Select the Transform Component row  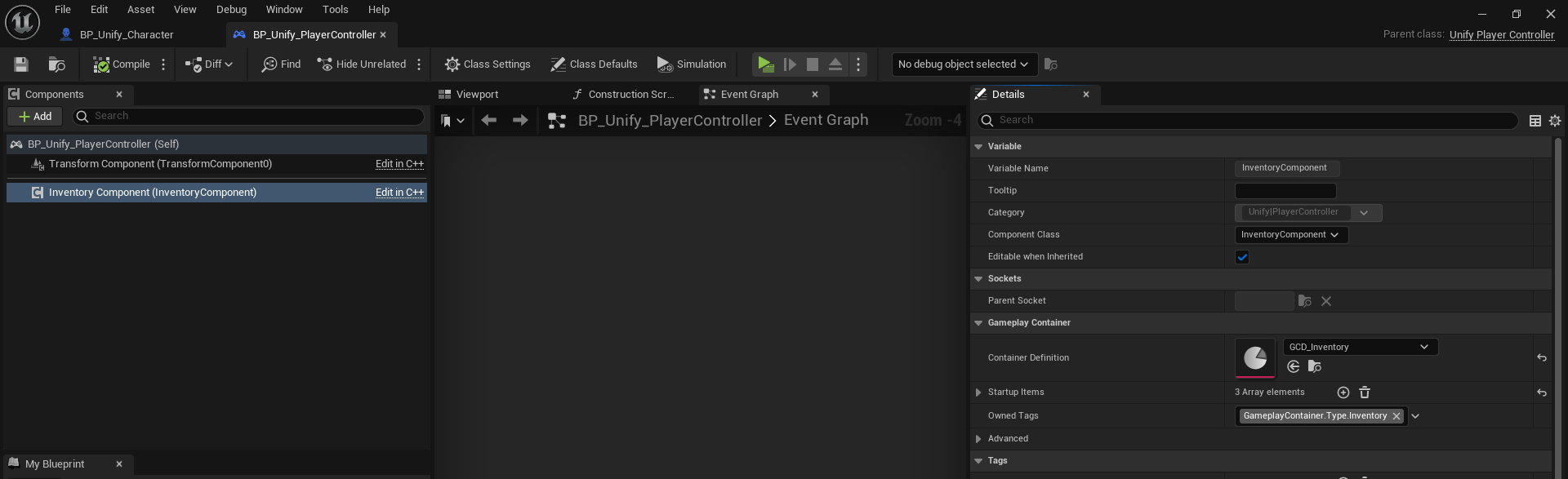216,164
